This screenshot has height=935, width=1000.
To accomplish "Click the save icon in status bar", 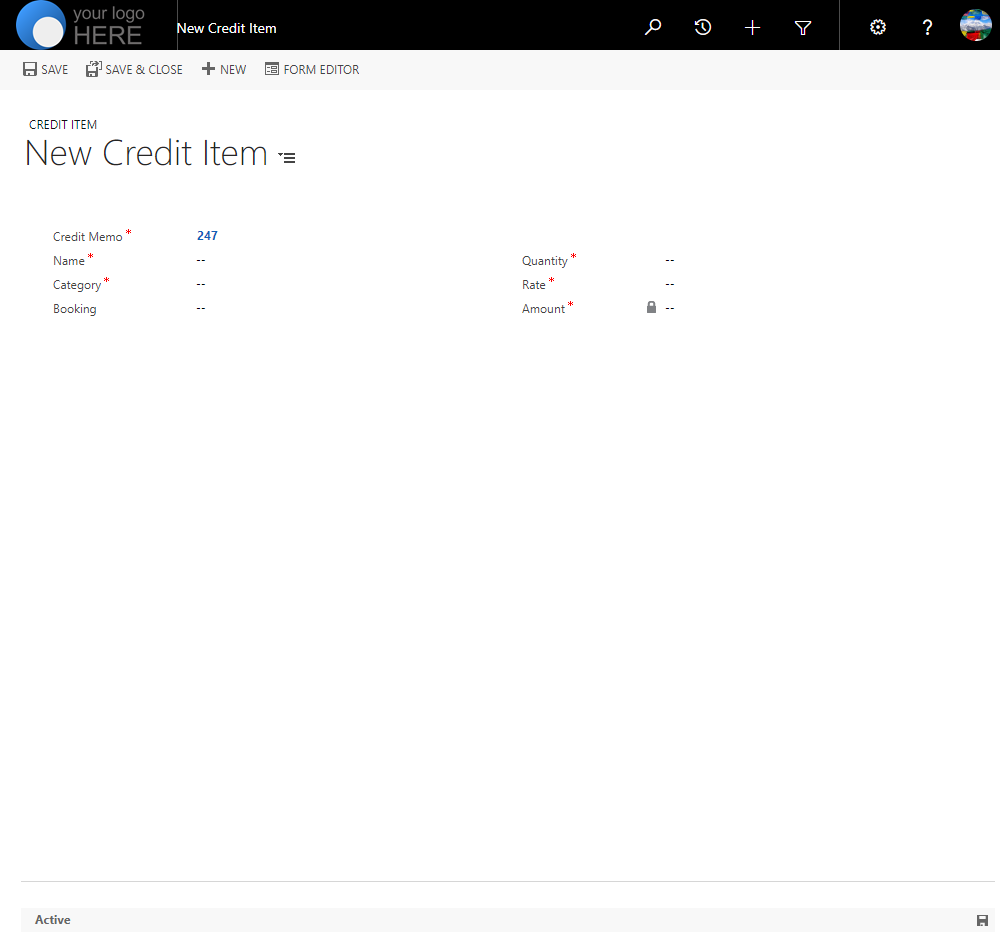I will pyautogui.click(x=982, y=920).
